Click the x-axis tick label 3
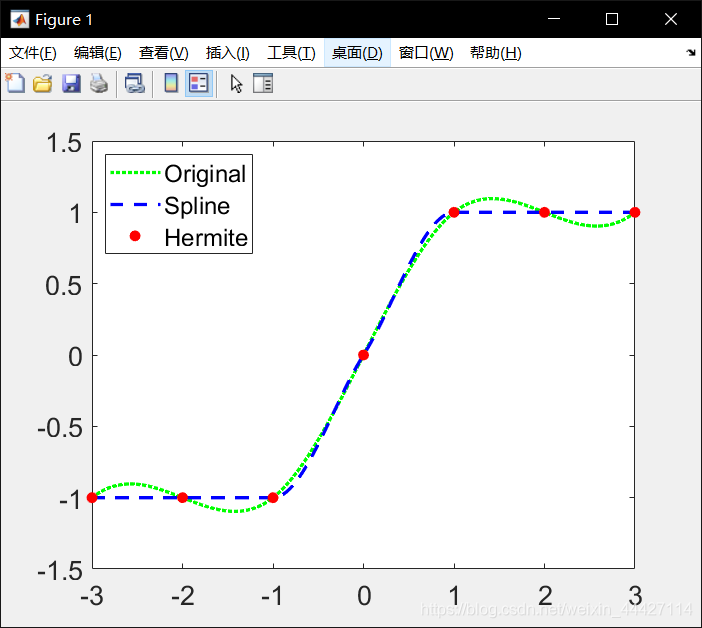Viewport: 702px width, 628px height. tap(635, 596)
